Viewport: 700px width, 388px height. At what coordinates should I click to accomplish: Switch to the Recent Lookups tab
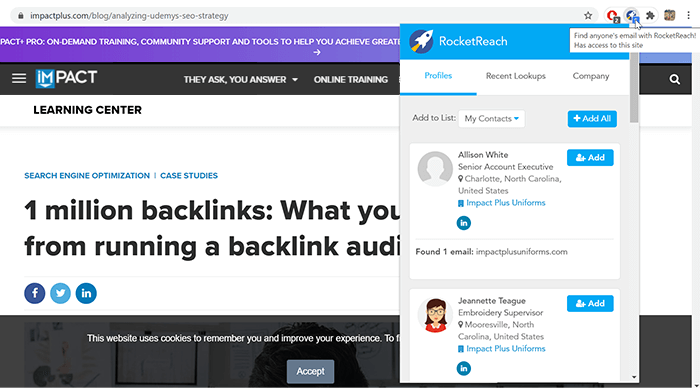[x=516, y=76]
